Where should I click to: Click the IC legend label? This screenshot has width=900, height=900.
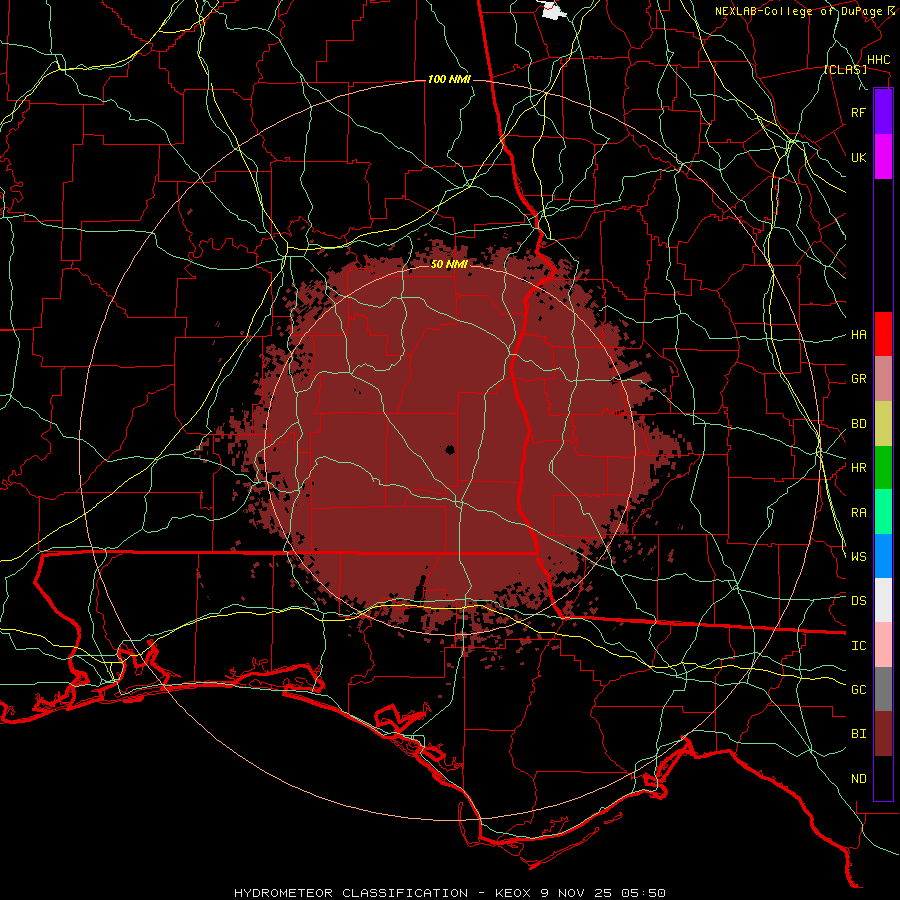coord(858,646)
